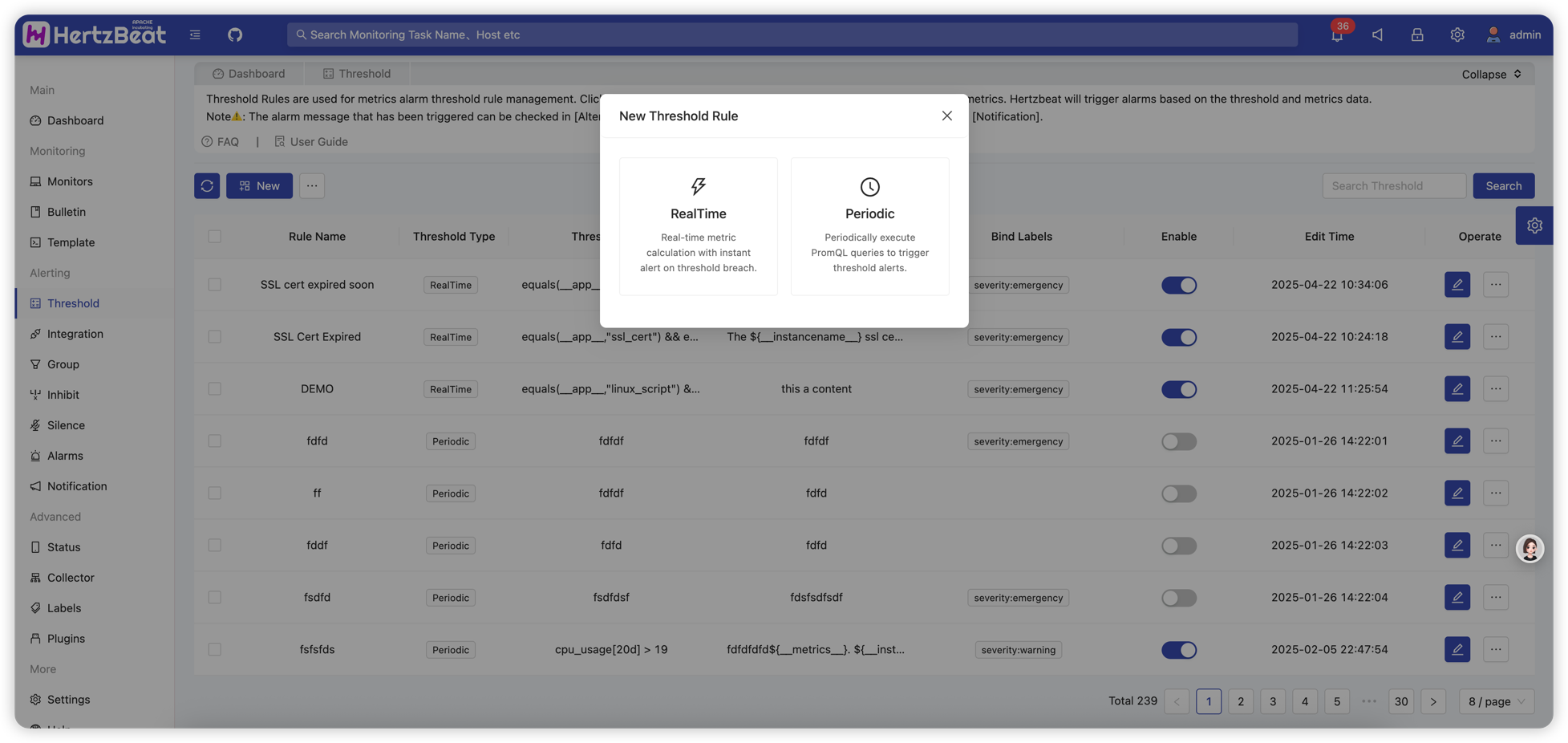This screenshot has width=1568, height=743.
Task: Open settings gear icon in top bar
Action: (x=1457, y=35)
